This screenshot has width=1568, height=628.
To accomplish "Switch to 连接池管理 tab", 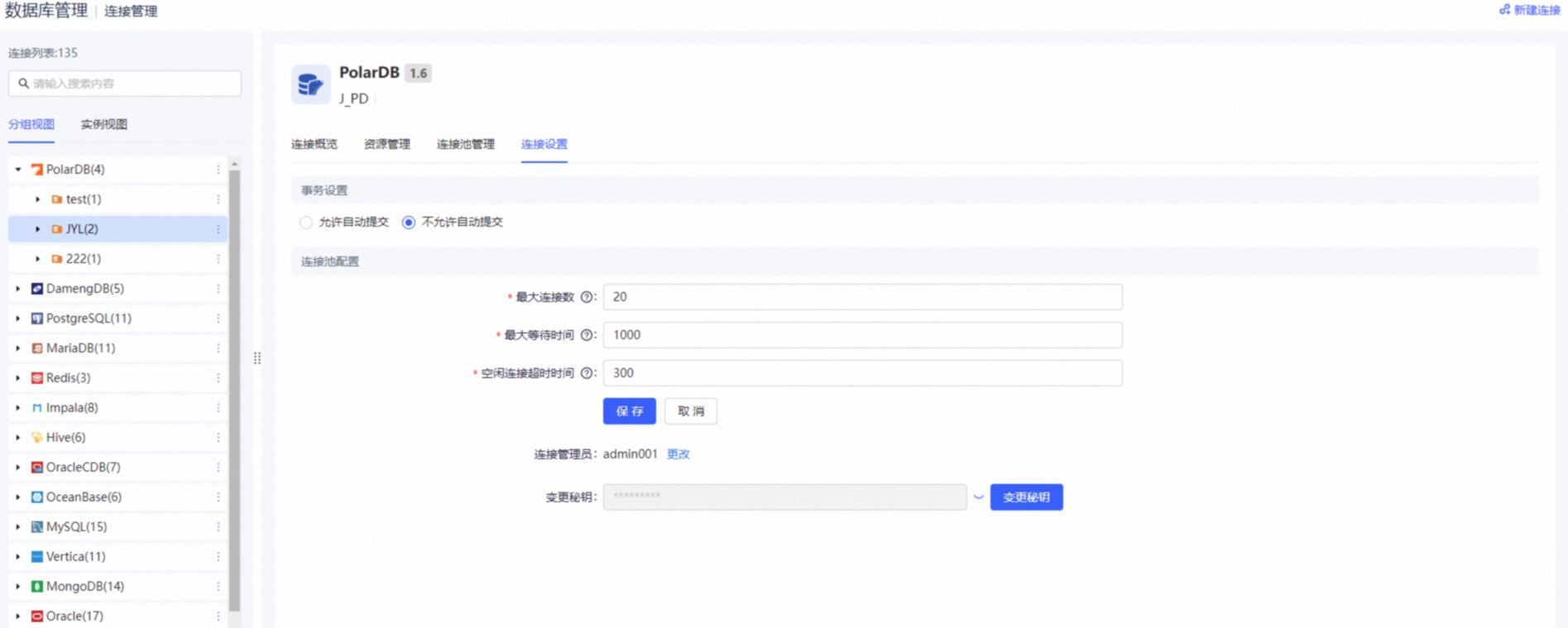I will [x=466, y=144].
